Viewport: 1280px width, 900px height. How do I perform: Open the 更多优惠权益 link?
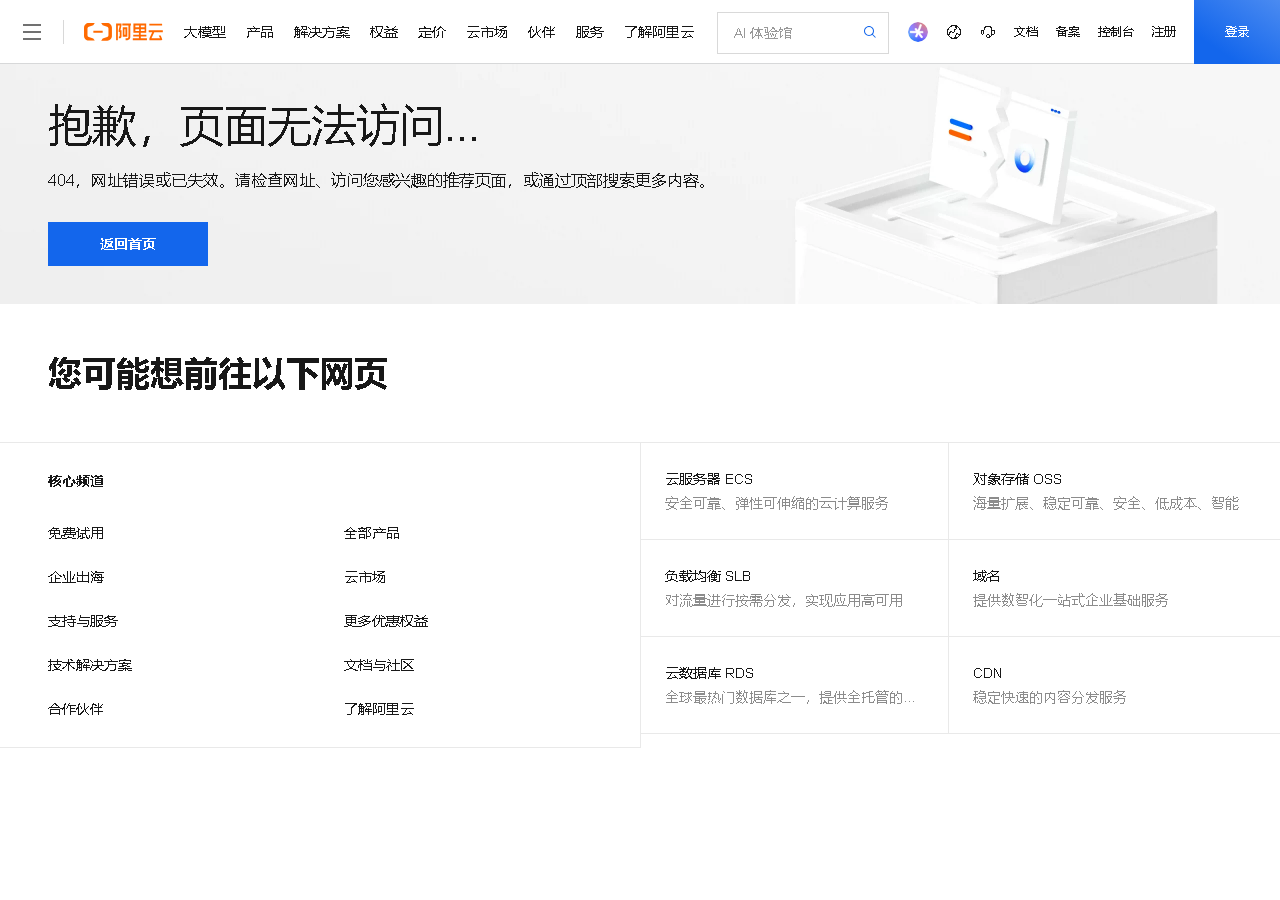pos(386,621)
